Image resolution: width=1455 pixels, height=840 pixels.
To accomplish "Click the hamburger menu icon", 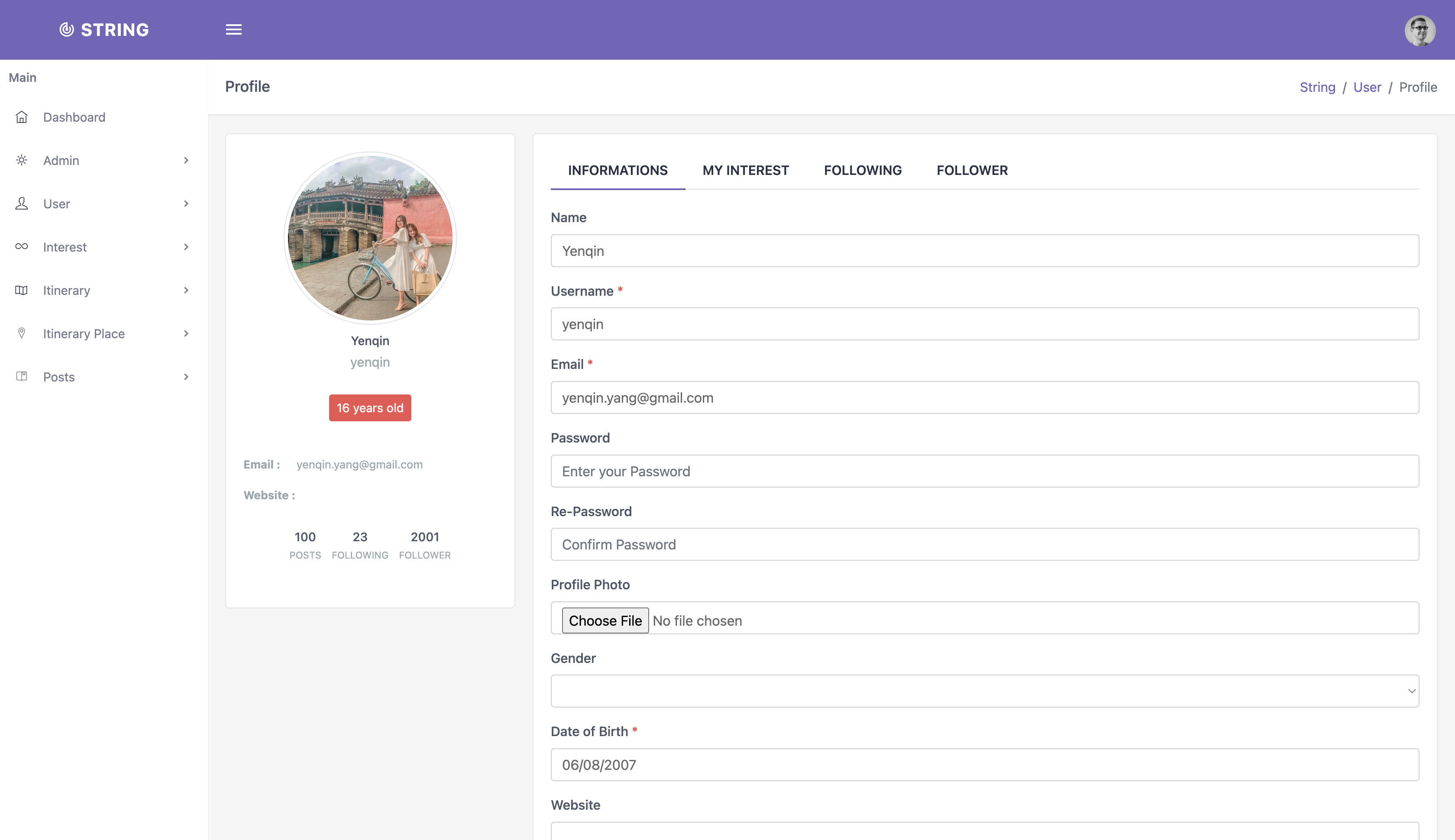I will tap(234, 29).
